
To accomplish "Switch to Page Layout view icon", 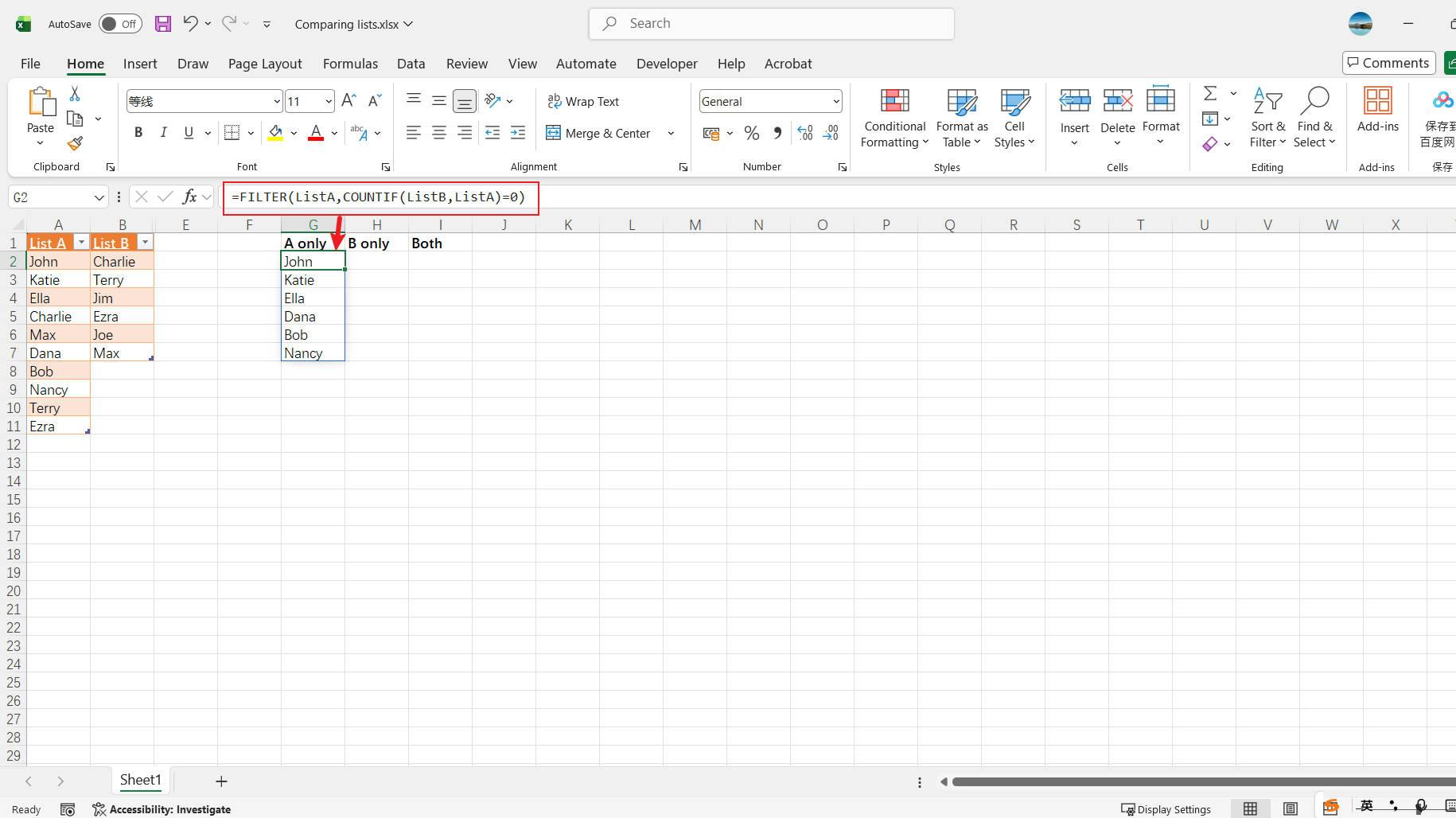I will [x=1291, y=809].
